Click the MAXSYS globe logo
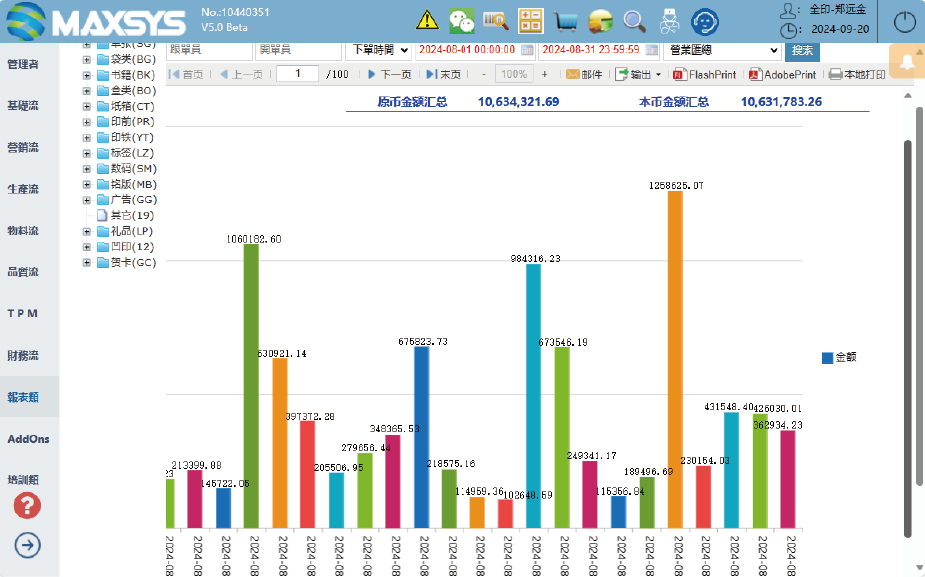925x577 pixels. (26, 21)
